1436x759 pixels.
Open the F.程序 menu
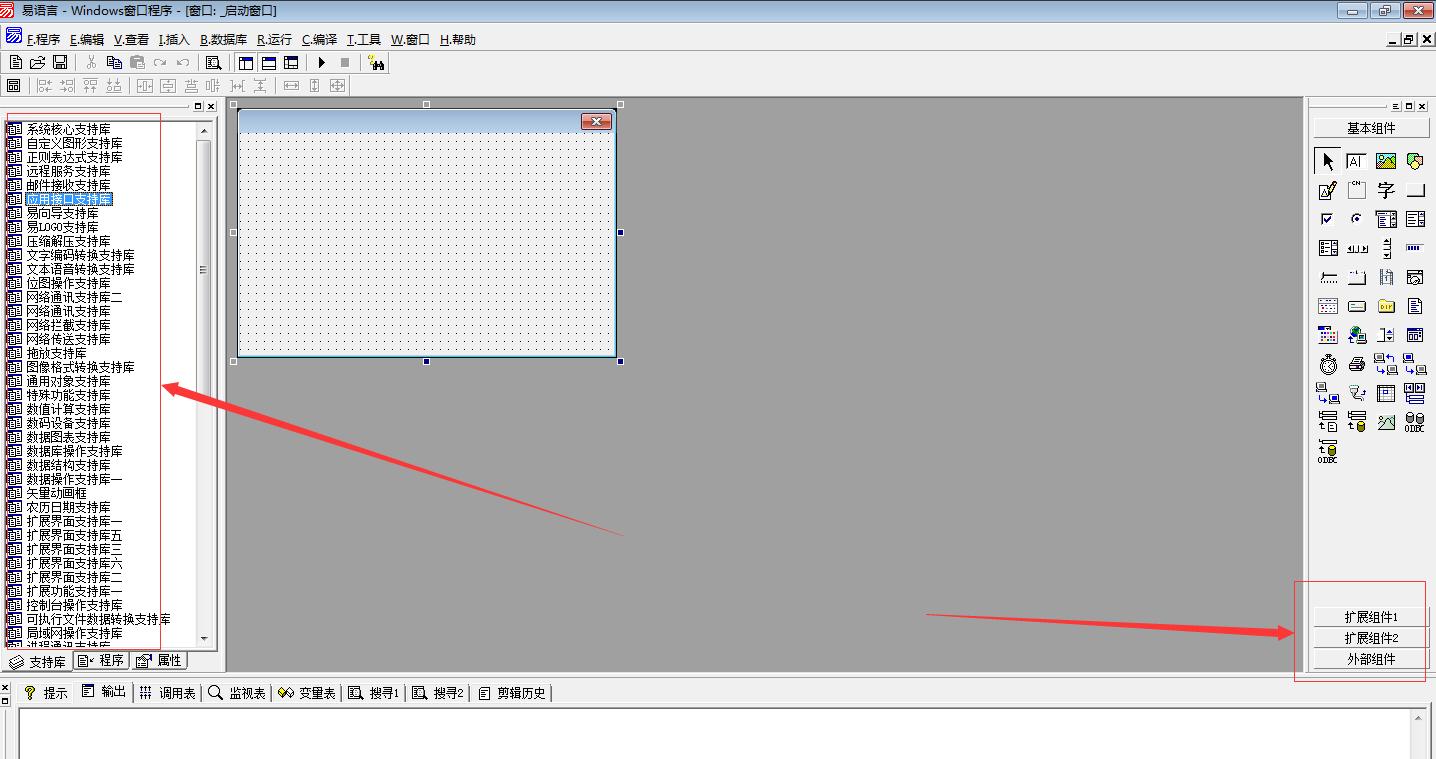[x=43, y=40]
